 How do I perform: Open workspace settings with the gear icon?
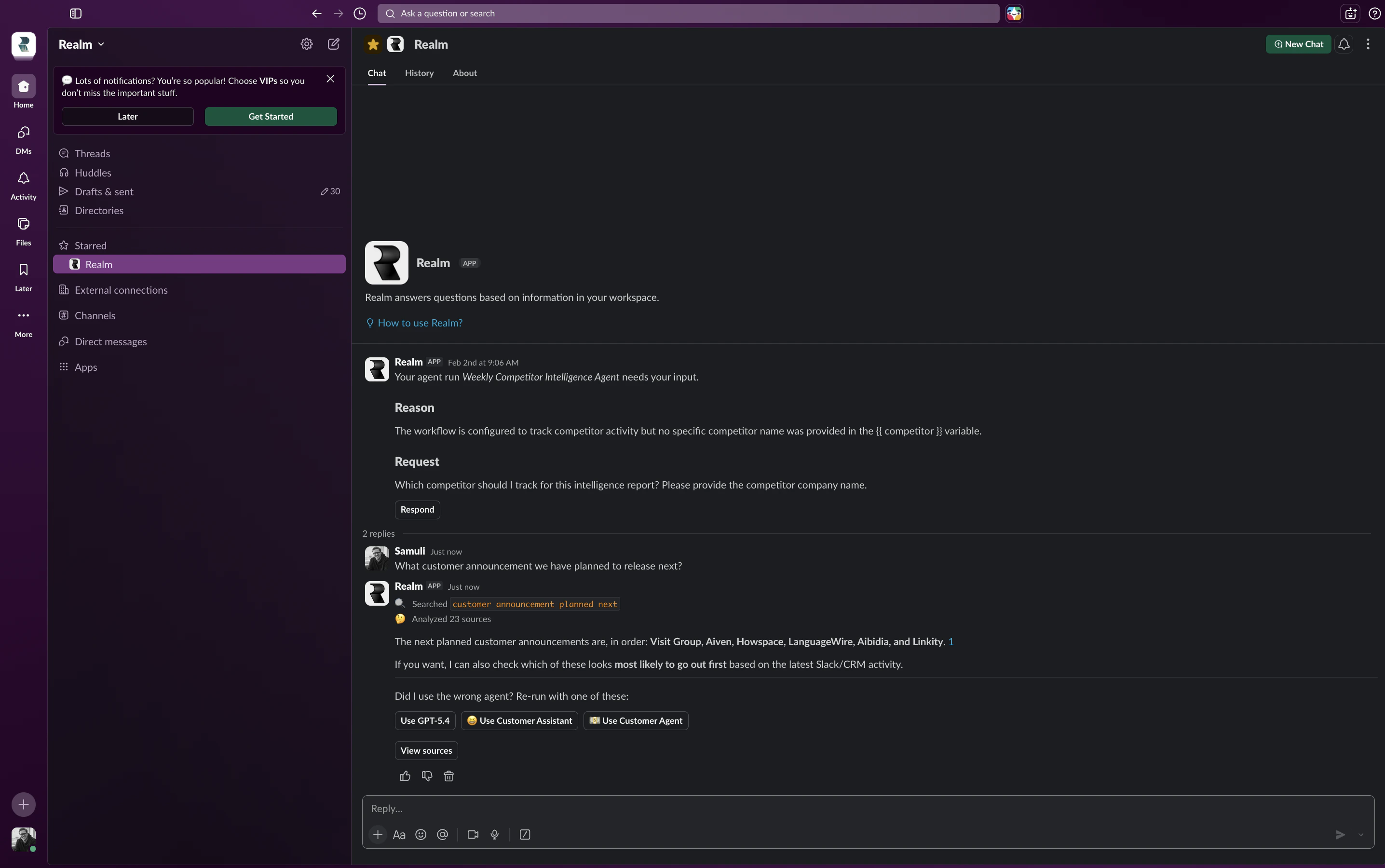(306, 43)
